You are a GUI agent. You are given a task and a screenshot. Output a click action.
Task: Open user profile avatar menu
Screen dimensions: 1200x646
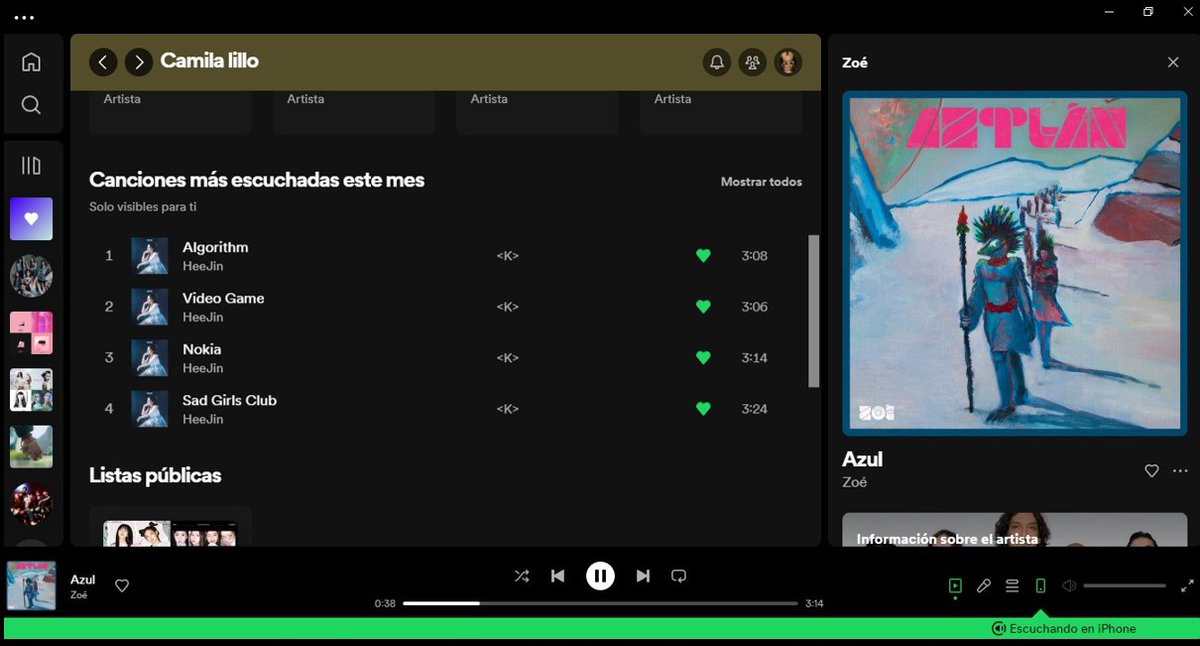pos(788,62)
